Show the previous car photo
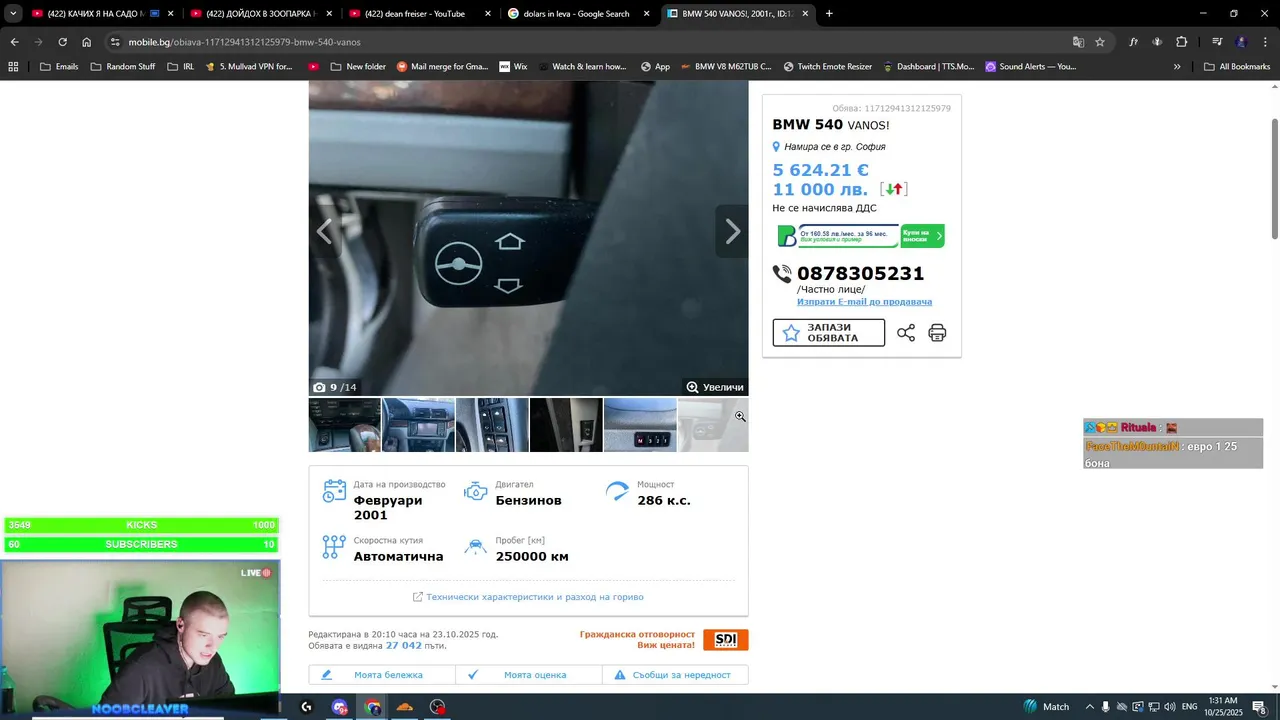Image resolution: width=1280 pixels, height=720 pixels. [x=324, y=232]
